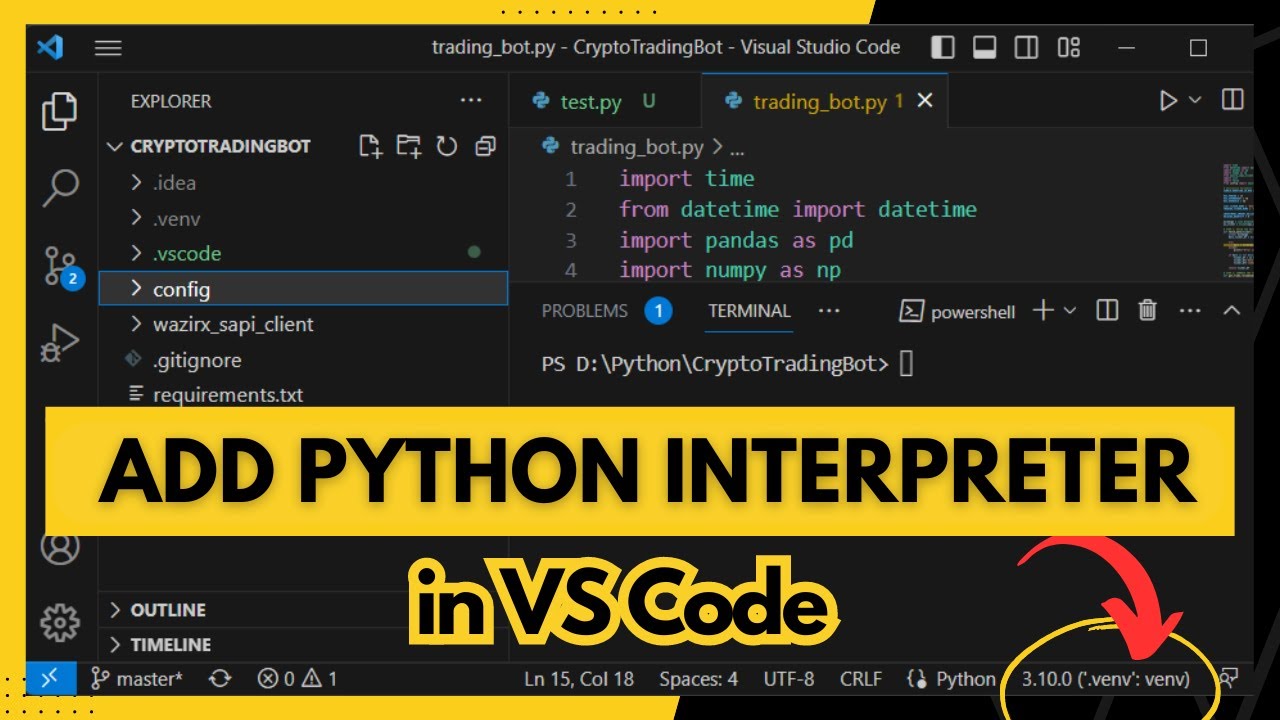Open the Run and Debug view
1280x720 pixels.
pos(60,342)
